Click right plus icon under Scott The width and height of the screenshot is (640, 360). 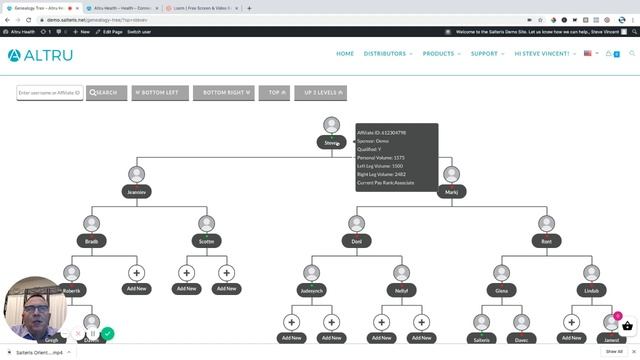pos(227,273)
